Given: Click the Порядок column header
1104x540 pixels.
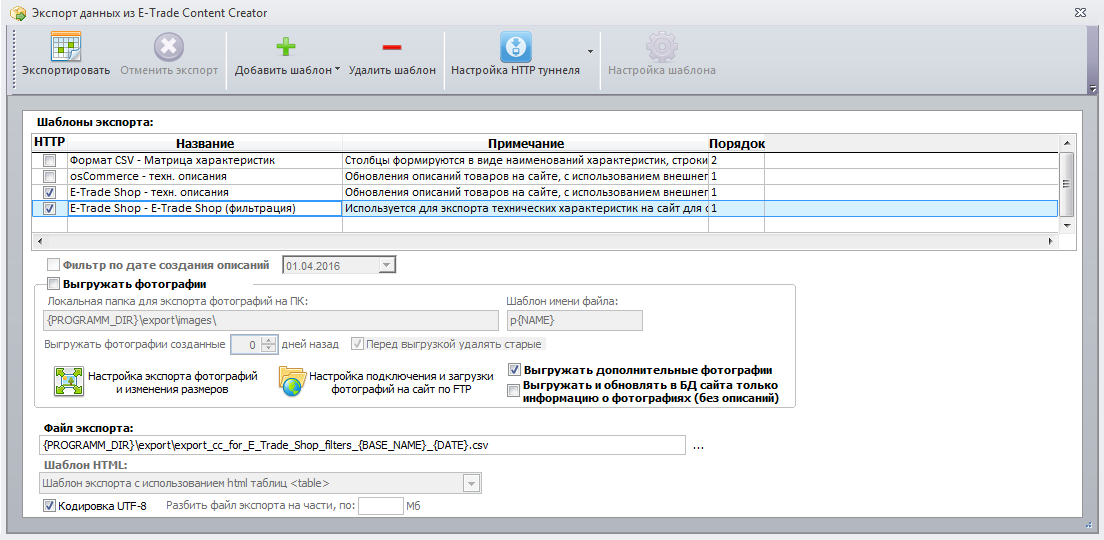Looking at the screenshot, I should (736, 143).
